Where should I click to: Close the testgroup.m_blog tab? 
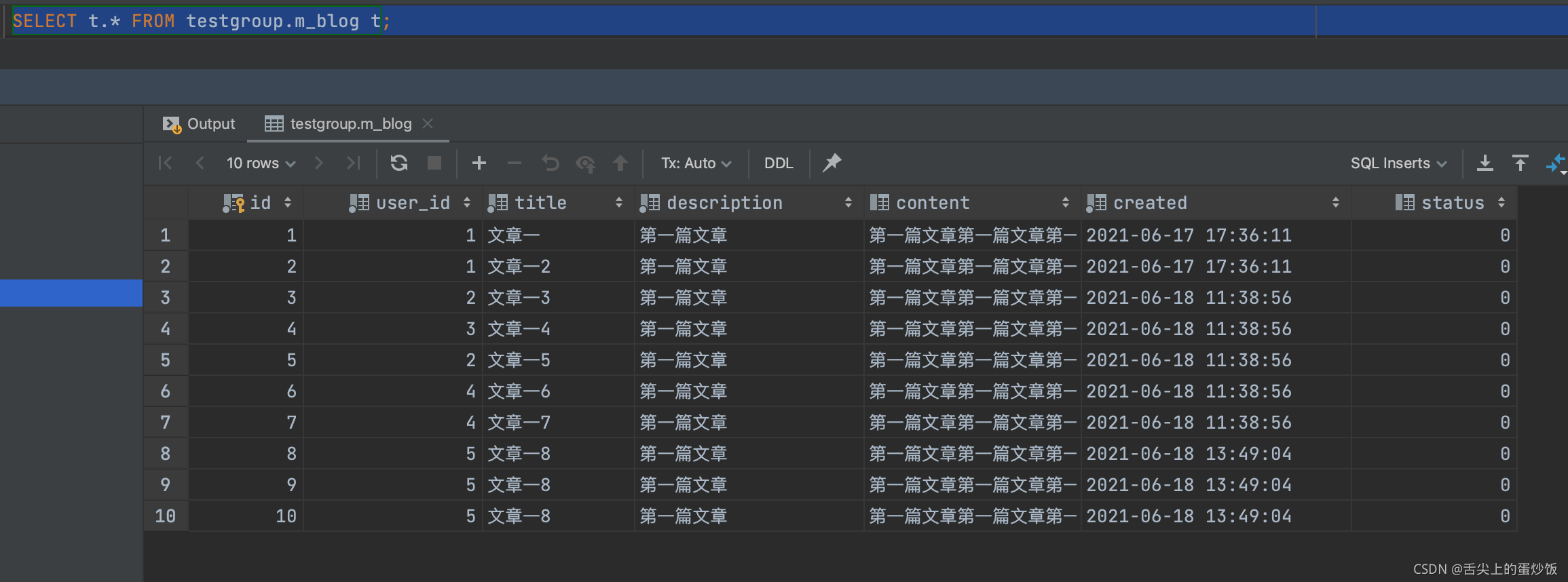pos(428,123)
